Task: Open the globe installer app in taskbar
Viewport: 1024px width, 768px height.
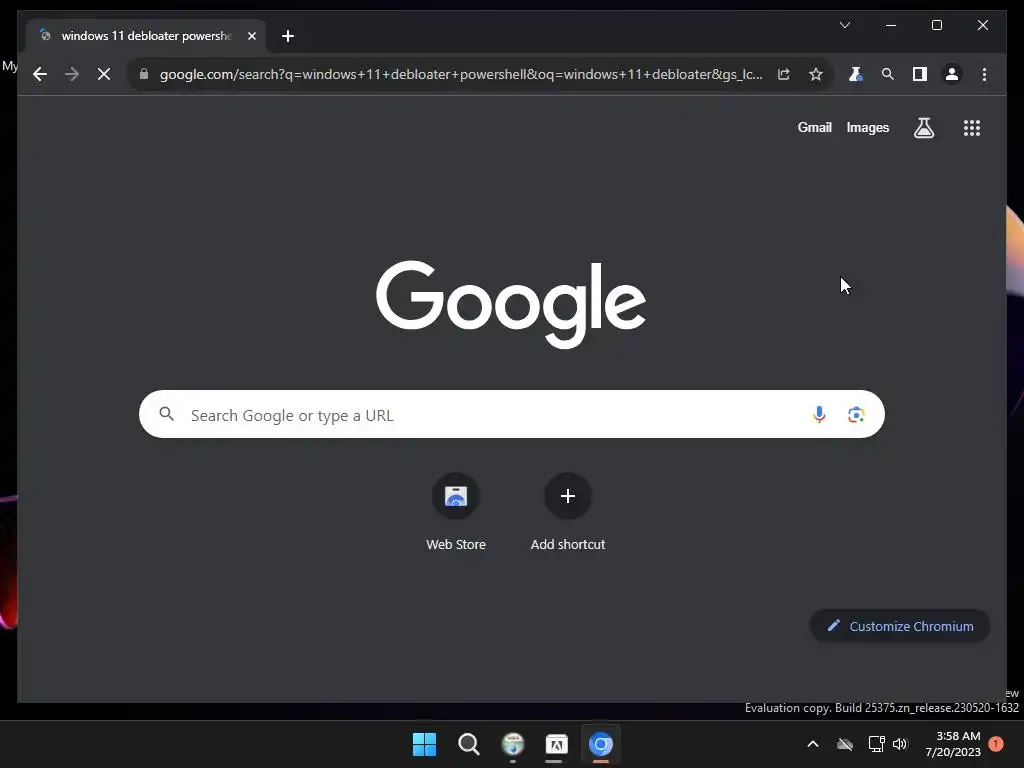Action: 513,744
